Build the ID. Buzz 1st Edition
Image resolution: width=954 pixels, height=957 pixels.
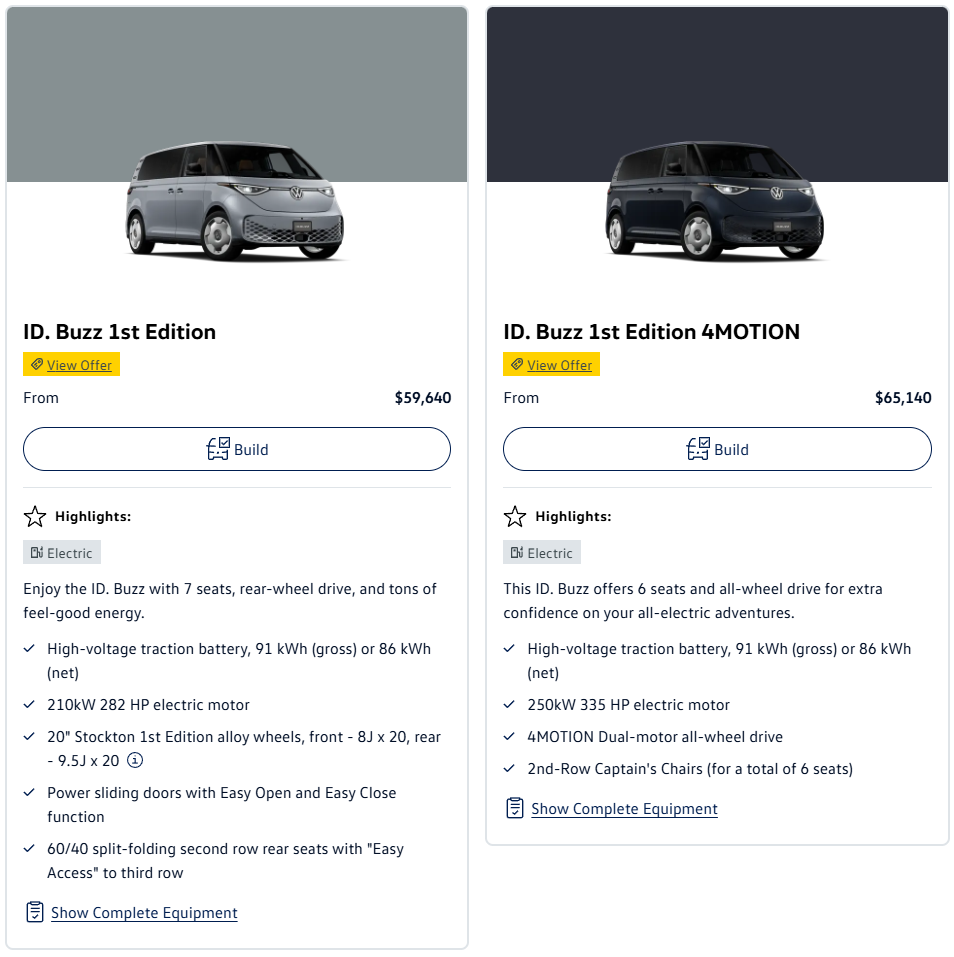[237, 449]
